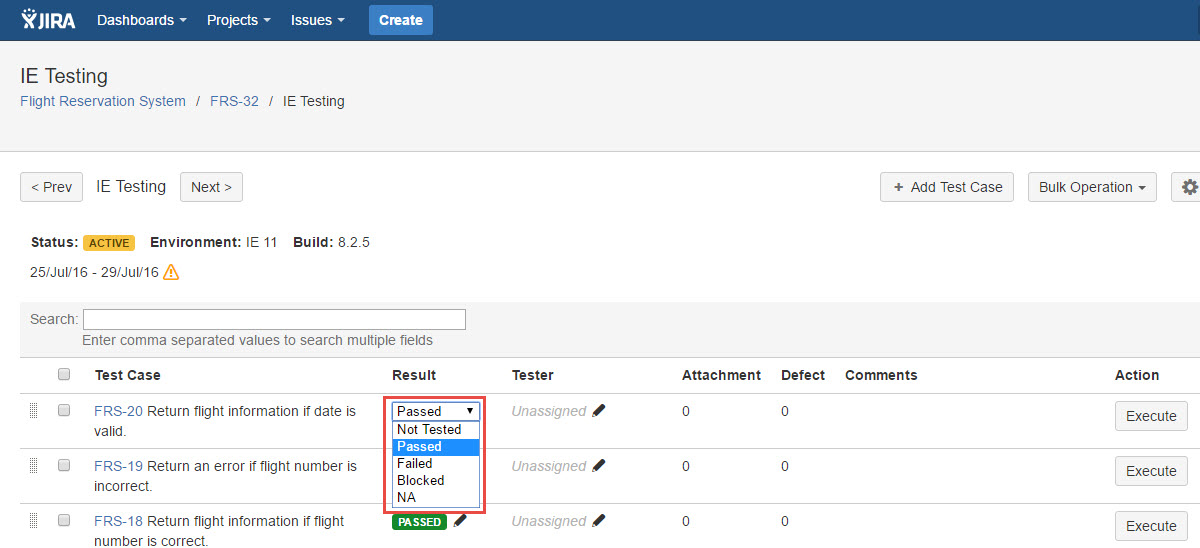
Task: Focus the Search input field
Action: pos(274,320)
